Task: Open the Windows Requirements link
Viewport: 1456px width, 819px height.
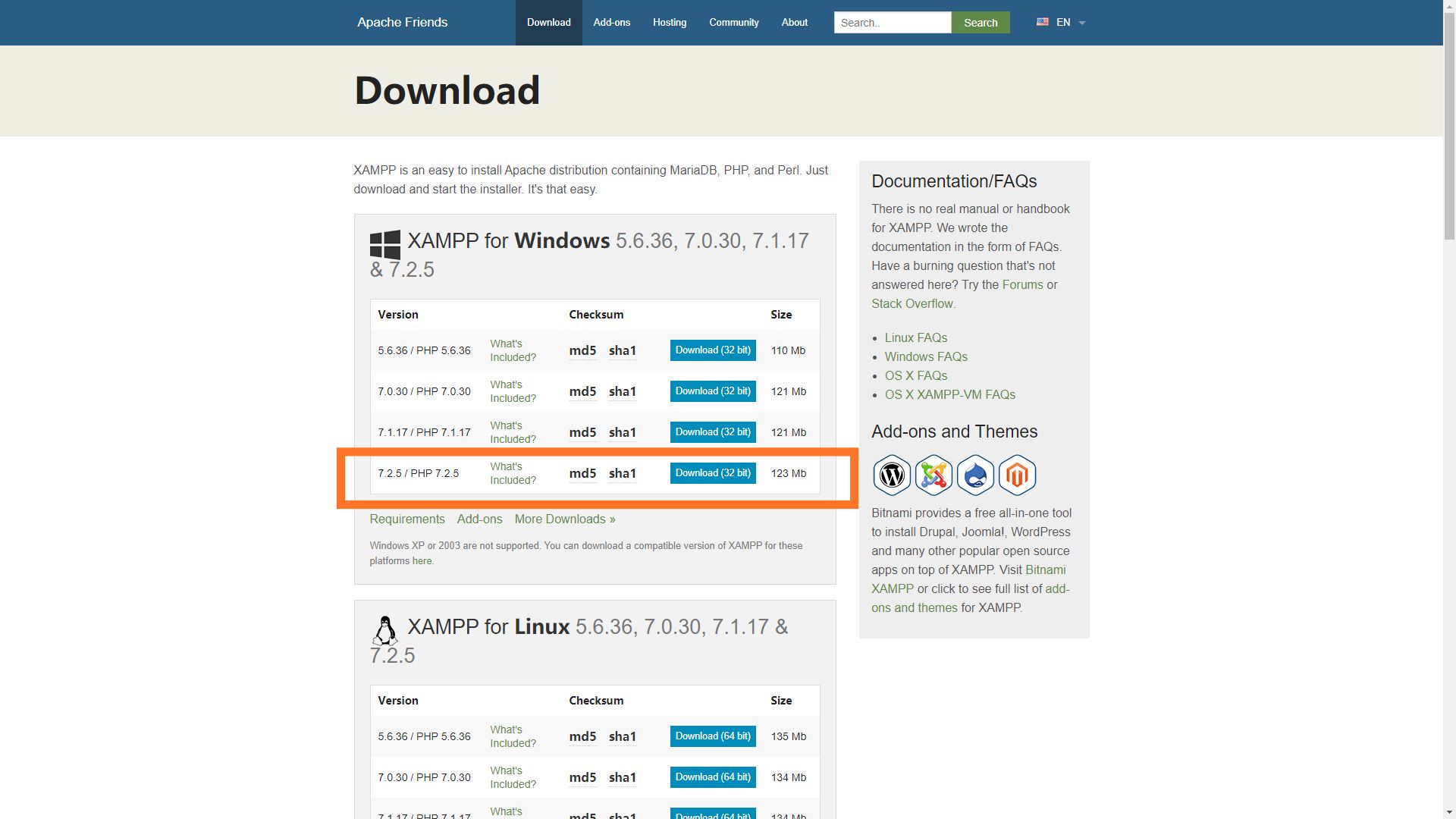Action: pyautogui.click(x=407, y=519)
